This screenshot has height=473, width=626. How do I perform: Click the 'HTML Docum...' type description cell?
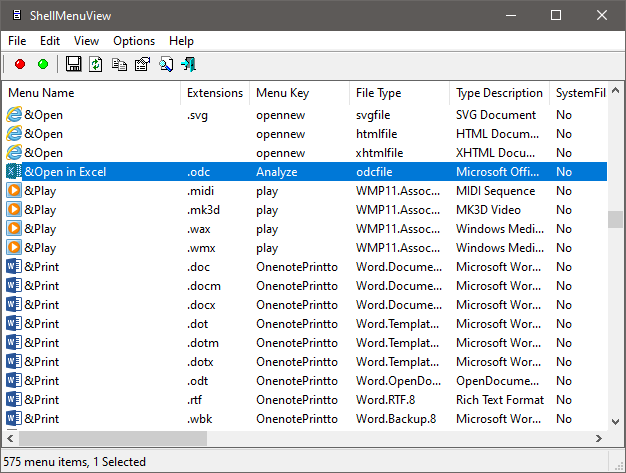[x=497, y=134]
